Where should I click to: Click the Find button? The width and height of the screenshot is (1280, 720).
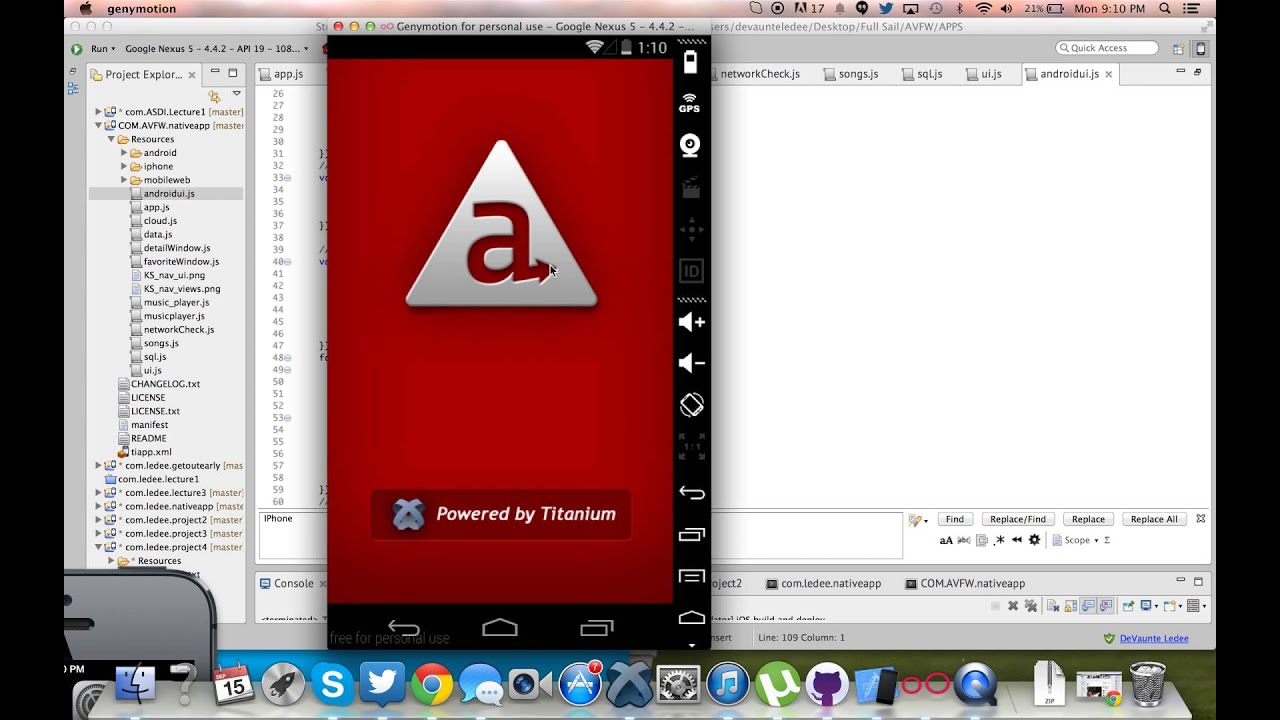pos(955,519)
